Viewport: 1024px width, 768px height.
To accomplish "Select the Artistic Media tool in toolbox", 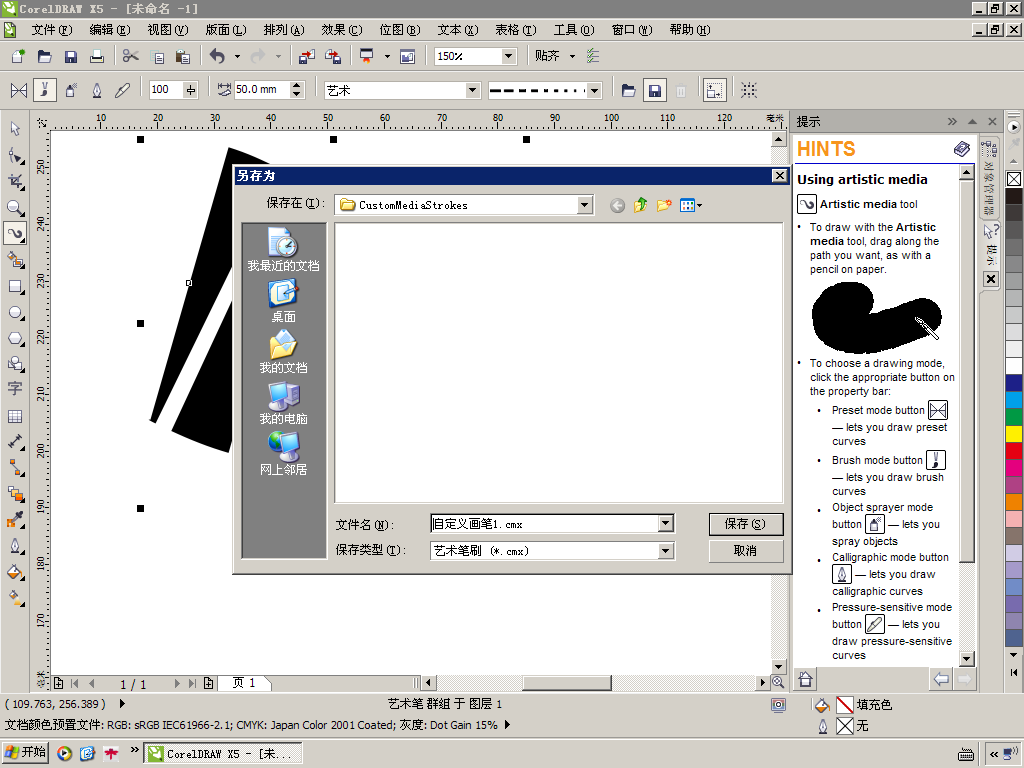I will (x=15, y=233).
